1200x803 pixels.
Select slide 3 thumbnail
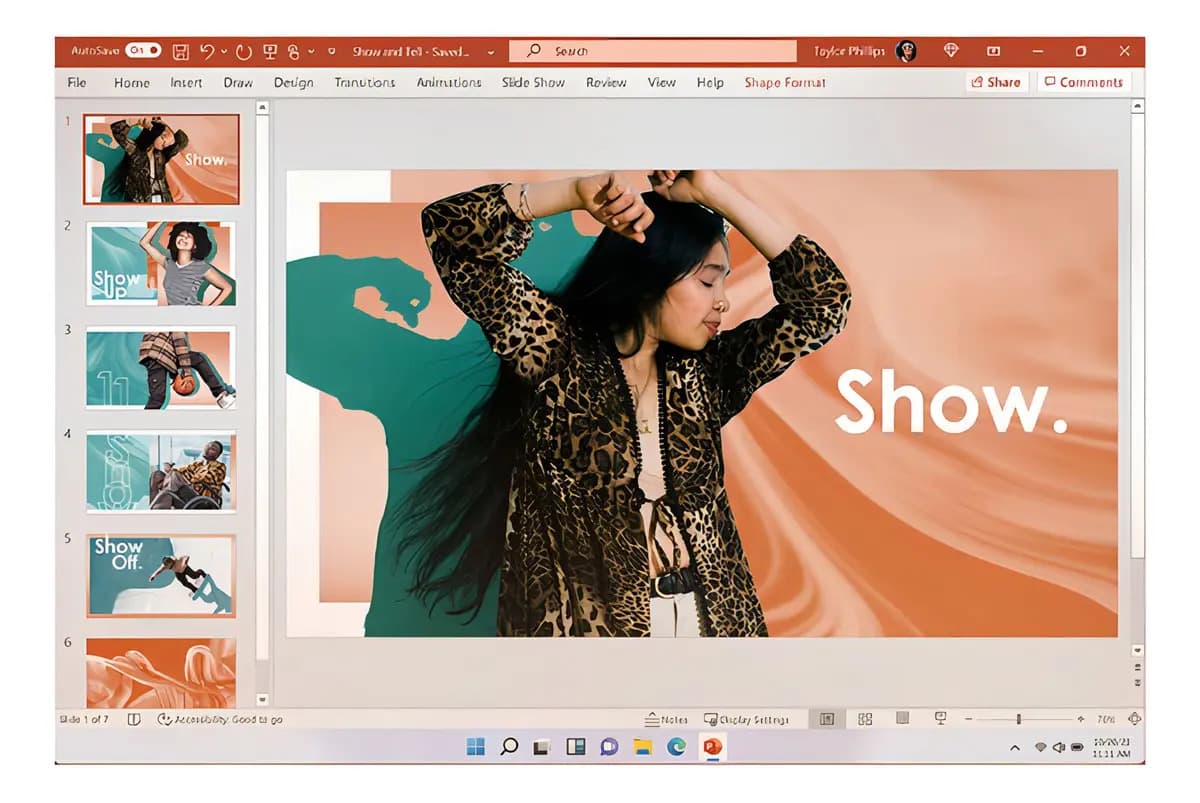click(161, 367)
